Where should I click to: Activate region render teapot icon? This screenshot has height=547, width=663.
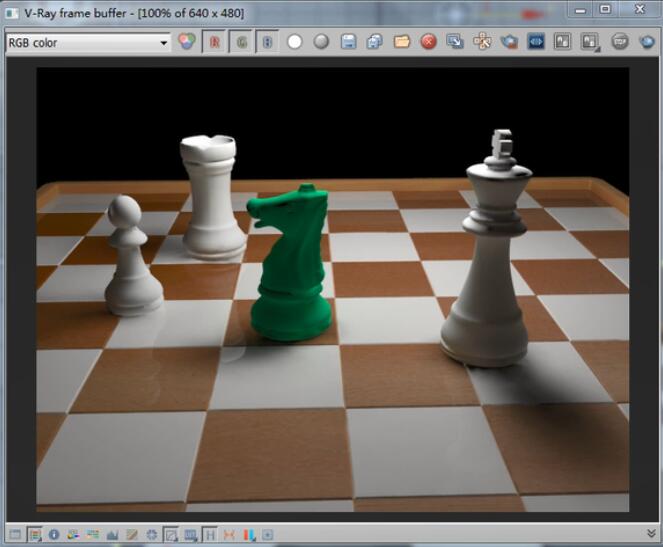click(509, 41)
